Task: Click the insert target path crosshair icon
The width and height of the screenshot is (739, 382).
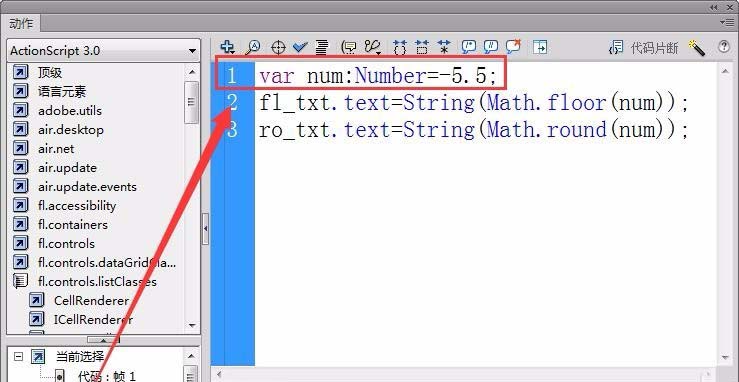Action: pyautogui.click(x=279, y=47)
